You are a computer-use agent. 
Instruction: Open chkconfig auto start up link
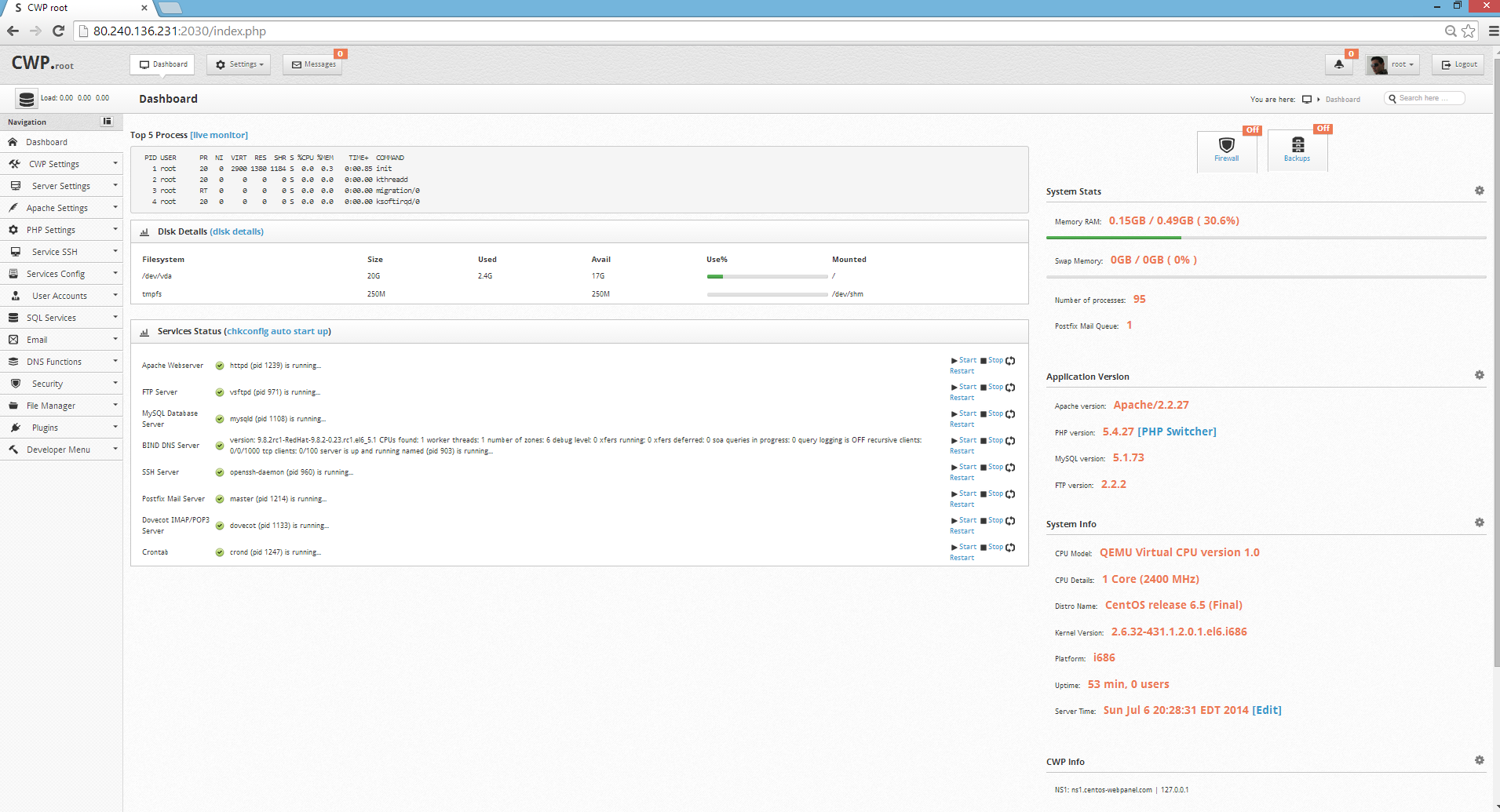pyautogui.click(x=278, y=331)
